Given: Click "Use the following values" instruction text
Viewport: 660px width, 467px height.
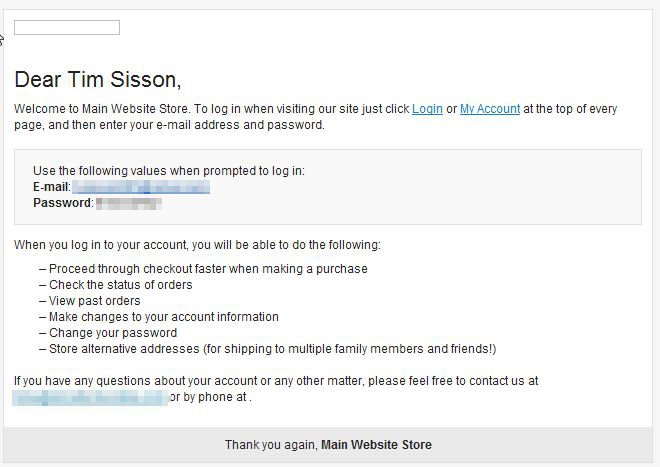Looking at the screenshot, I should [168, 171].
